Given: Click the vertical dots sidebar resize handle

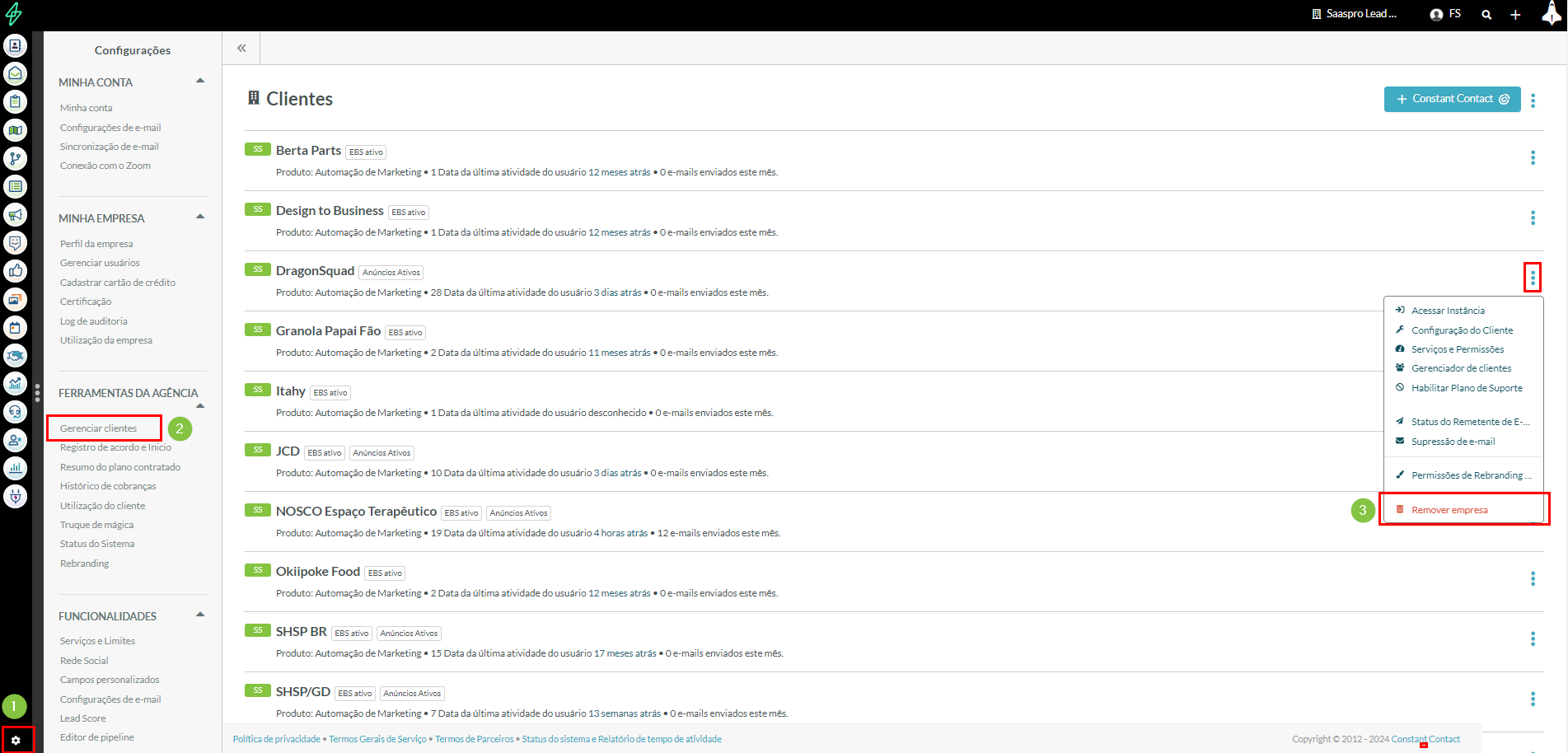Looking at the screenshot, I should point(37,393).
